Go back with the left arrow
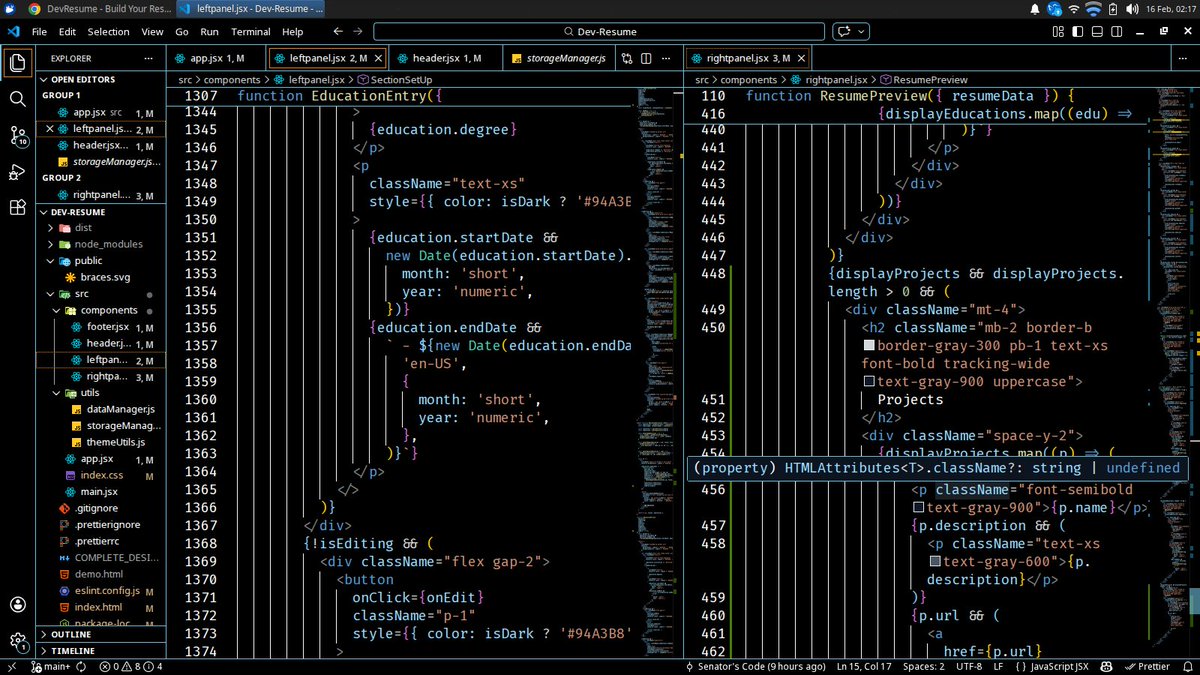The width and height of the screenshot is (1200, 675). coord(338,31)
